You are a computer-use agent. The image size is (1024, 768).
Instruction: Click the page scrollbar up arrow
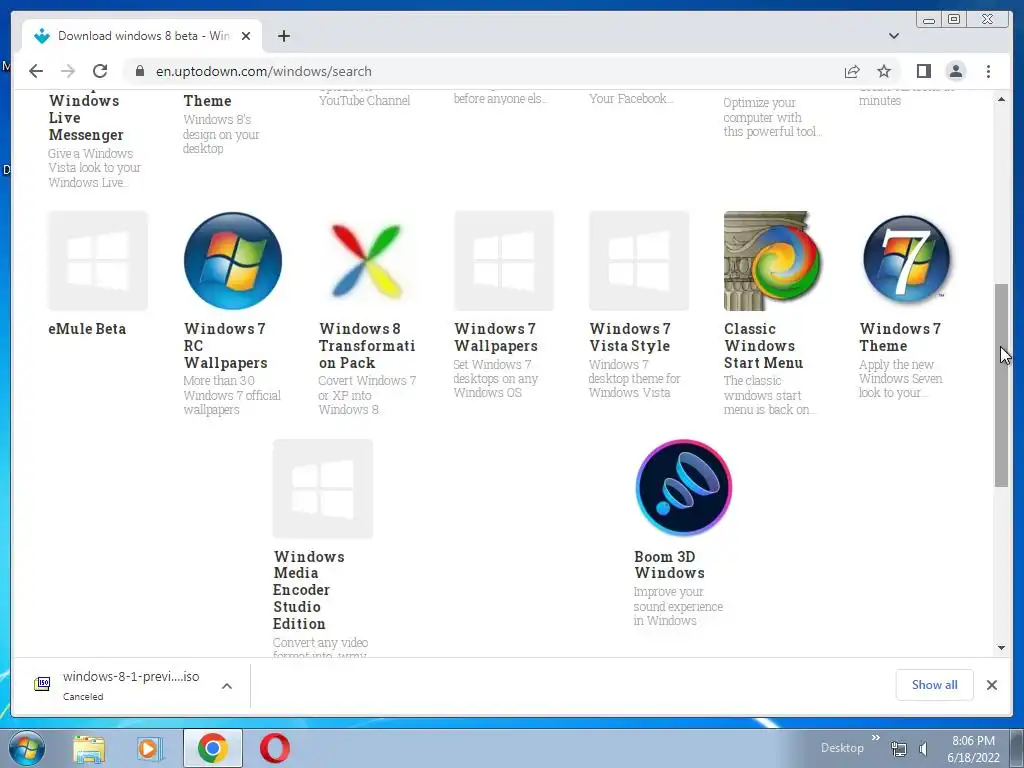[1001, 99]
